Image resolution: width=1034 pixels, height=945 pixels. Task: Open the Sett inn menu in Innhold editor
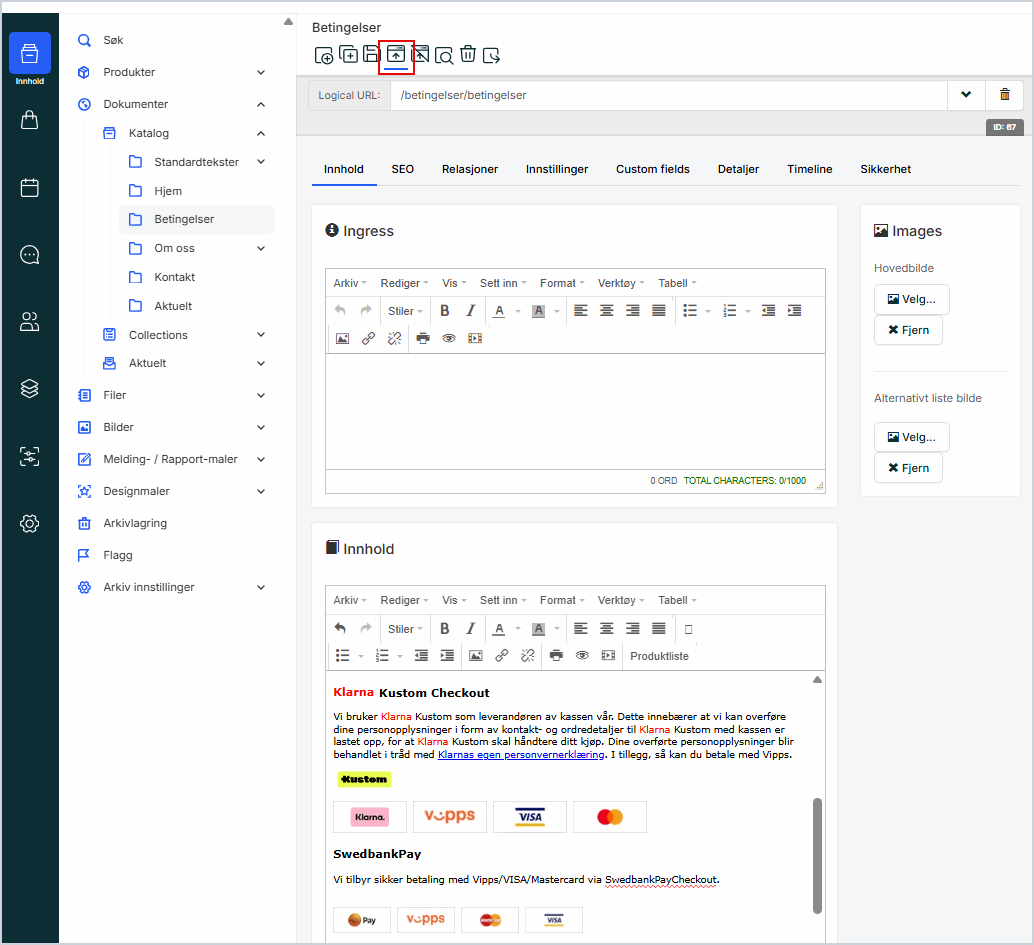point(503,600)
